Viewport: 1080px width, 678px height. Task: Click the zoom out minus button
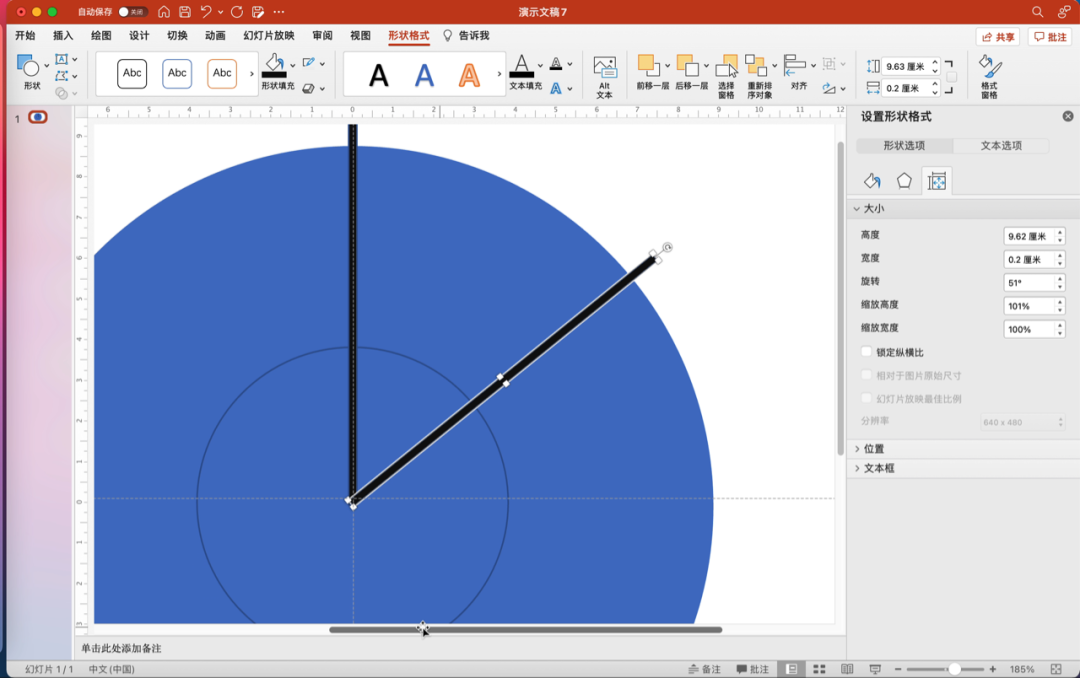pyautogui.click(x=897, y=669)
